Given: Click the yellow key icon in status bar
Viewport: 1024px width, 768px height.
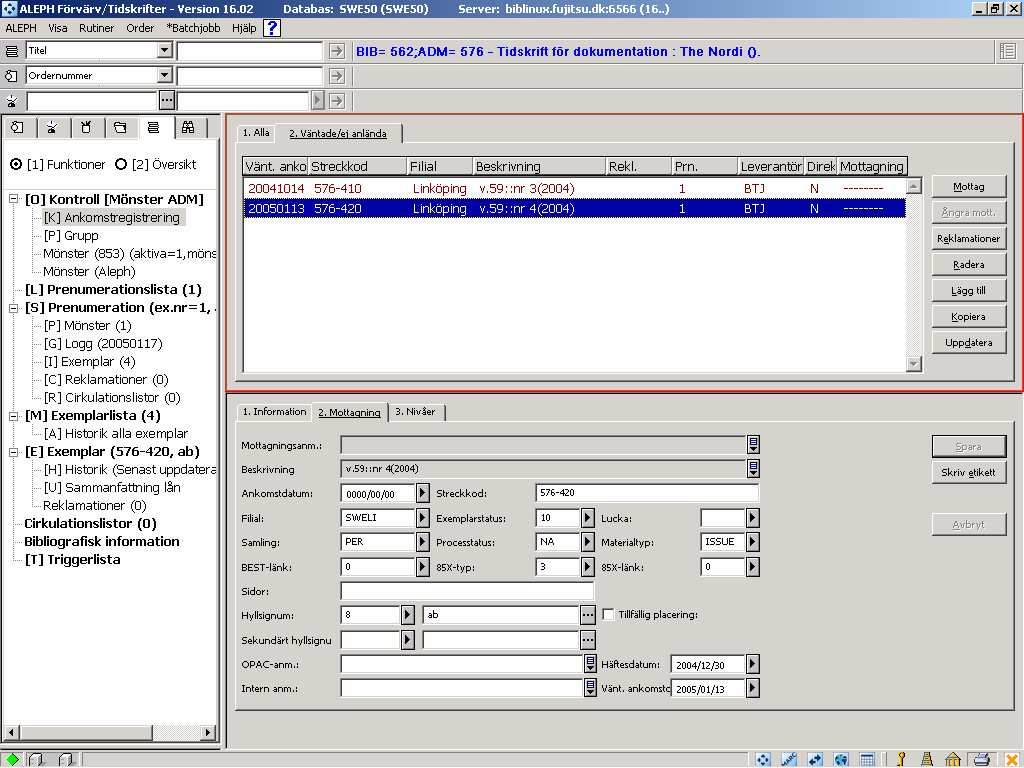Looking at the screenshot, I should pyautogui.click(x=901, y=760).
